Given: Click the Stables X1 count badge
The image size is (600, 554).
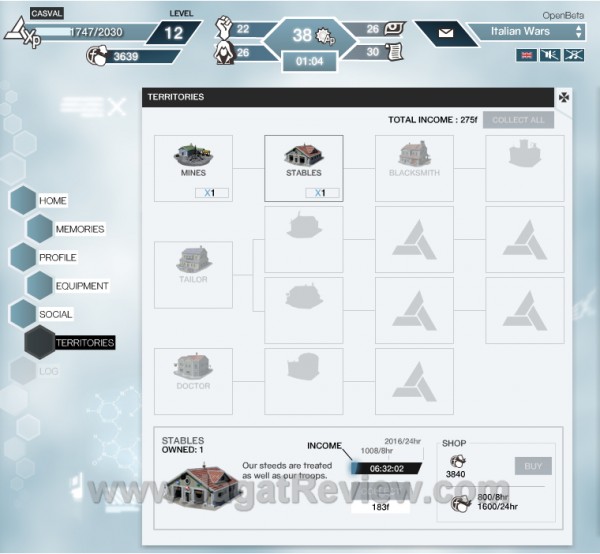Looking at the screenshot, I should pos(322,193).
